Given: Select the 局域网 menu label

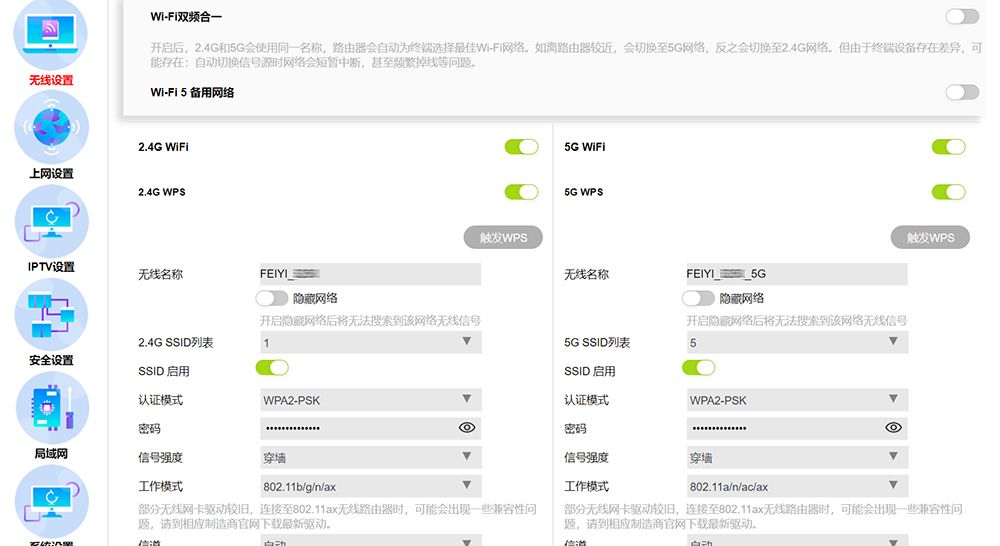Looking at the screenshot, I should (x=51, y=454).
